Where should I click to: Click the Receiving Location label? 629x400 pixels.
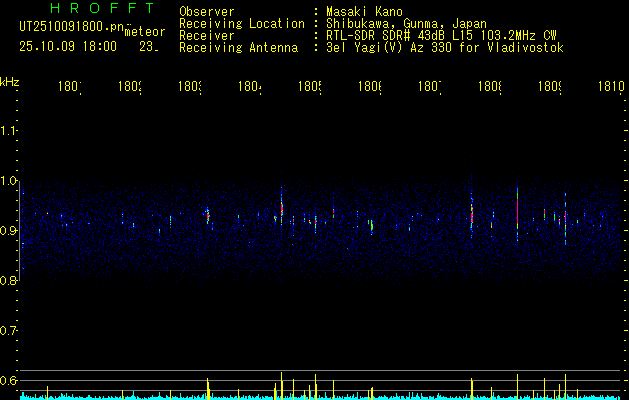point(242,23)
